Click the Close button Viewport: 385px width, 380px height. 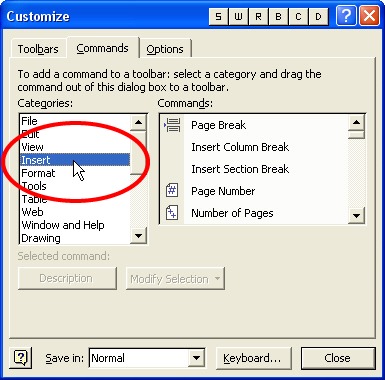(338, 358)
